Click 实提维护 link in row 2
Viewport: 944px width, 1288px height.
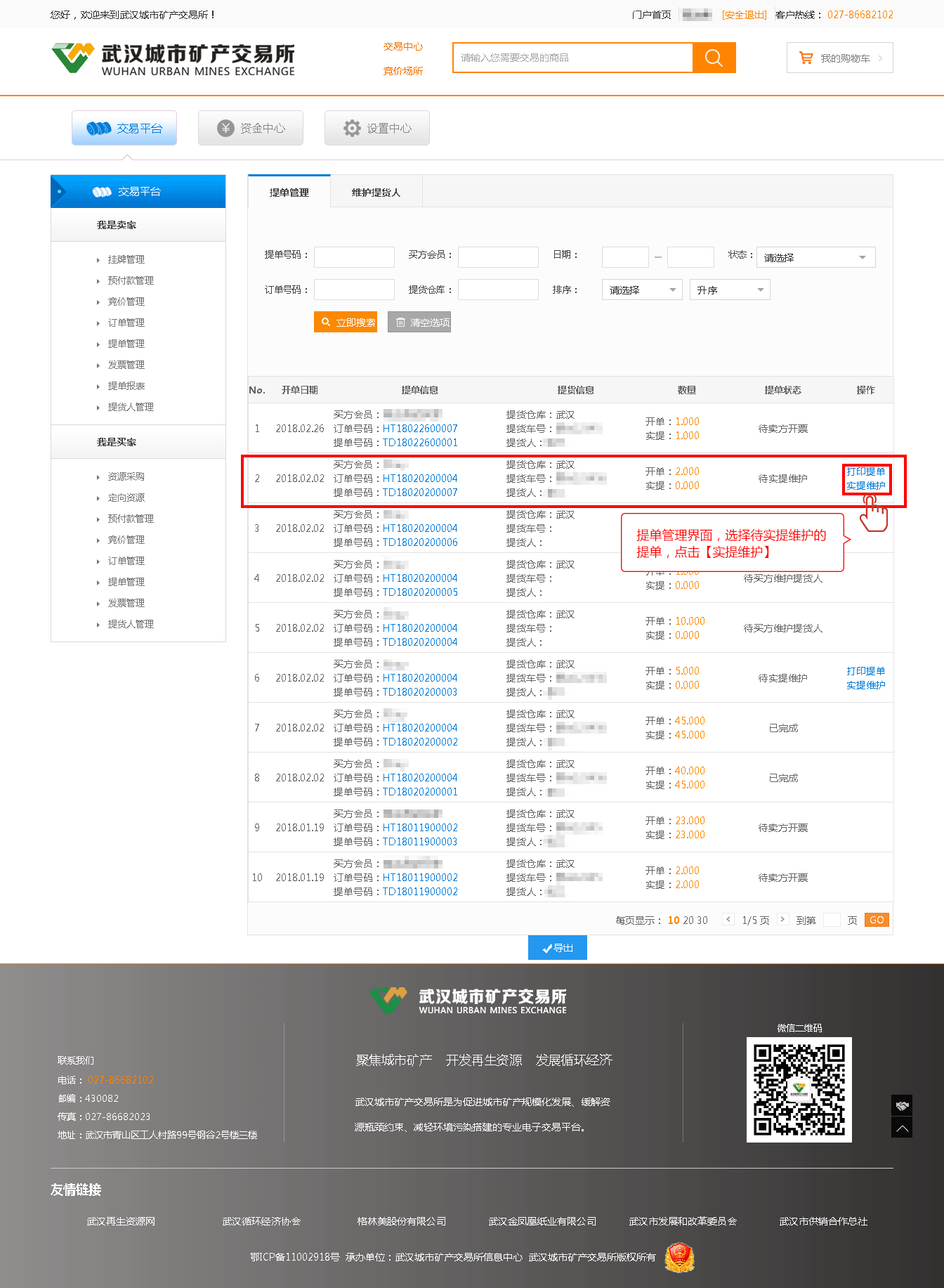pyautogui.click(x=865, y=486)
